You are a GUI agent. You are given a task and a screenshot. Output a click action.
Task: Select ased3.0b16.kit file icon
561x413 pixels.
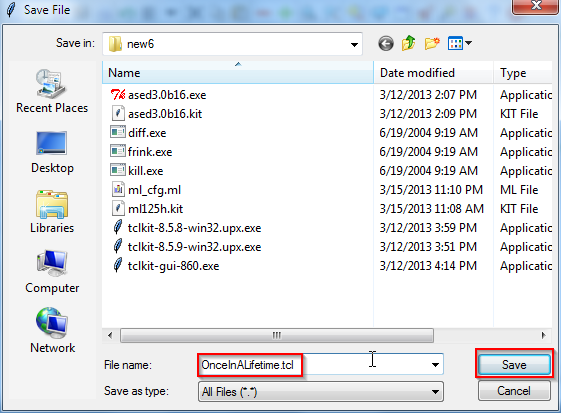point(118,114)
